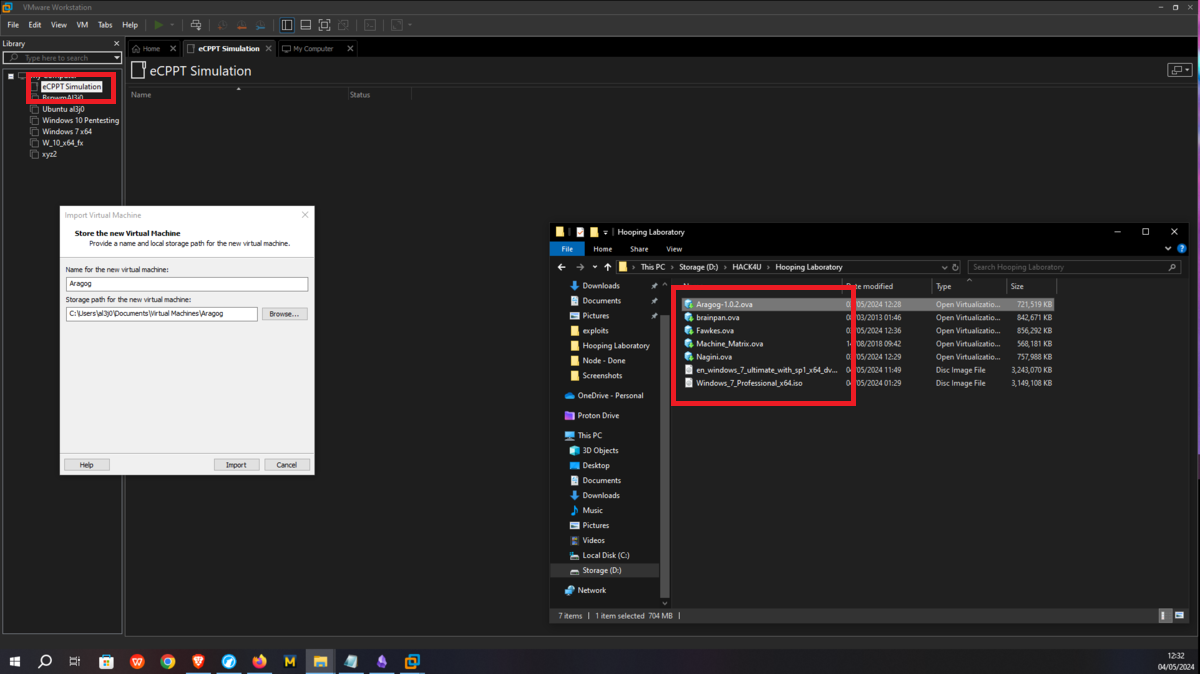Open the stretch guest dropdown arrow
Image resolution: width=1200 pixels, height=674 pixels.
(x=409, y=25)
